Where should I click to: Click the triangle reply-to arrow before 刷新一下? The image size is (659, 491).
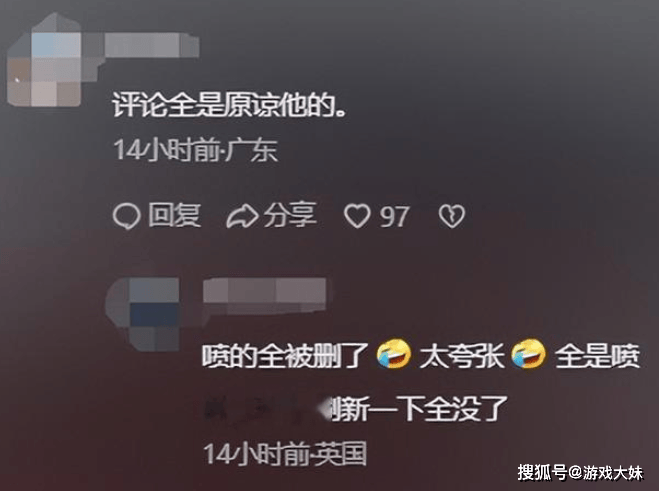coord(324,408)
